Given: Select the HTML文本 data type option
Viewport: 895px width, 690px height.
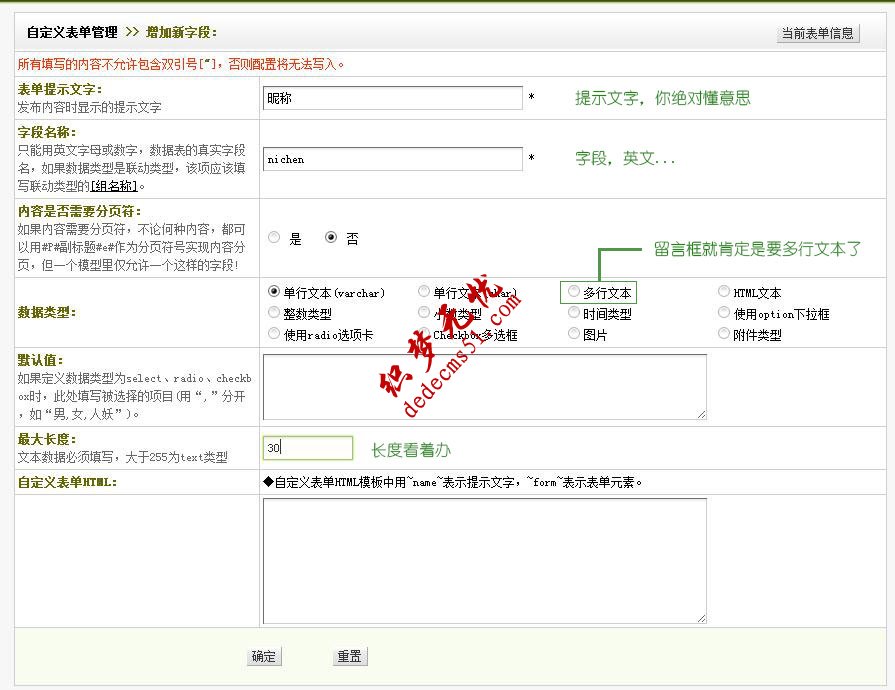Looking at the screenshot, I should [x=724, y=290].
